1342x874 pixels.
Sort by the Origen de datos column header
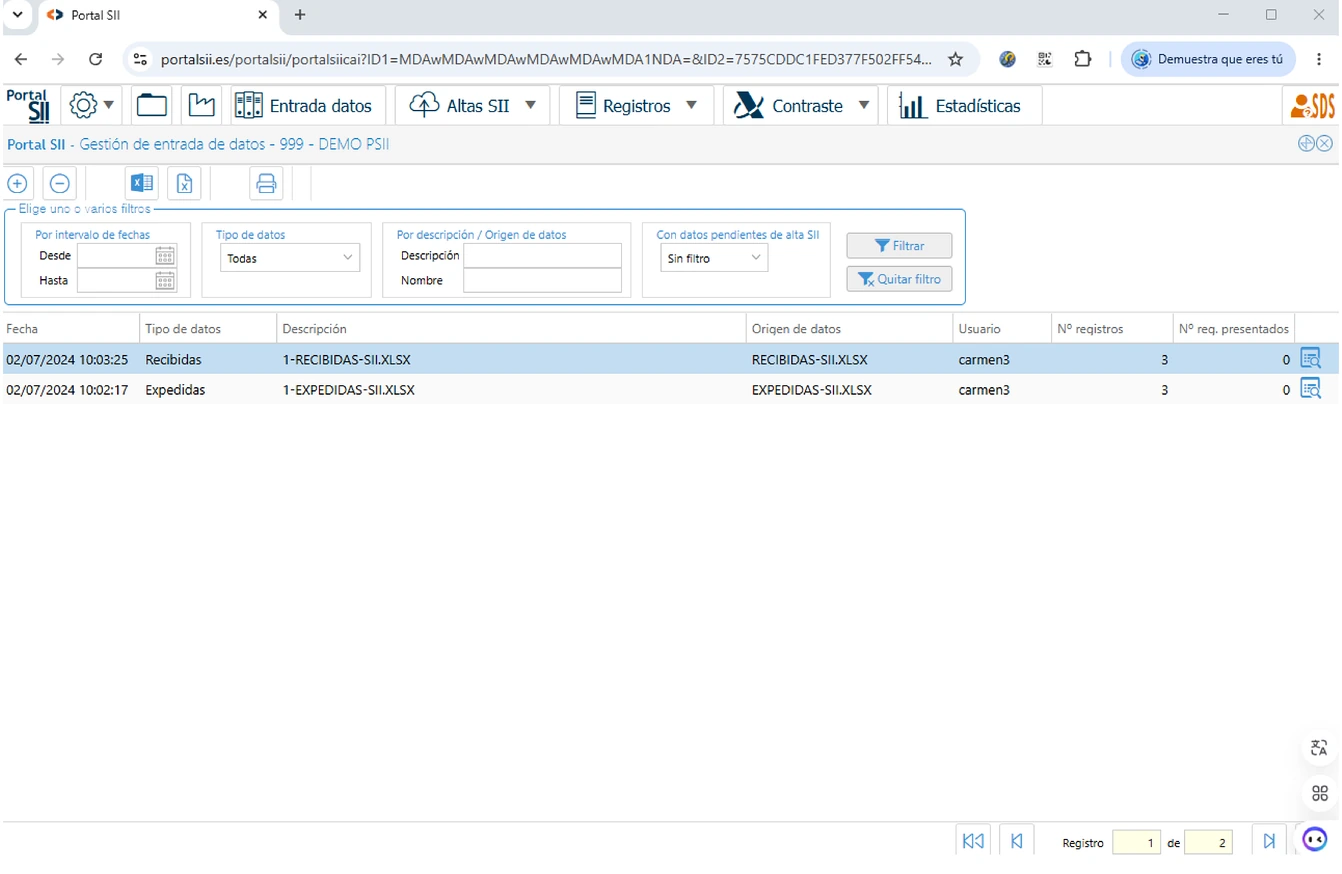(x=849, y=328)
